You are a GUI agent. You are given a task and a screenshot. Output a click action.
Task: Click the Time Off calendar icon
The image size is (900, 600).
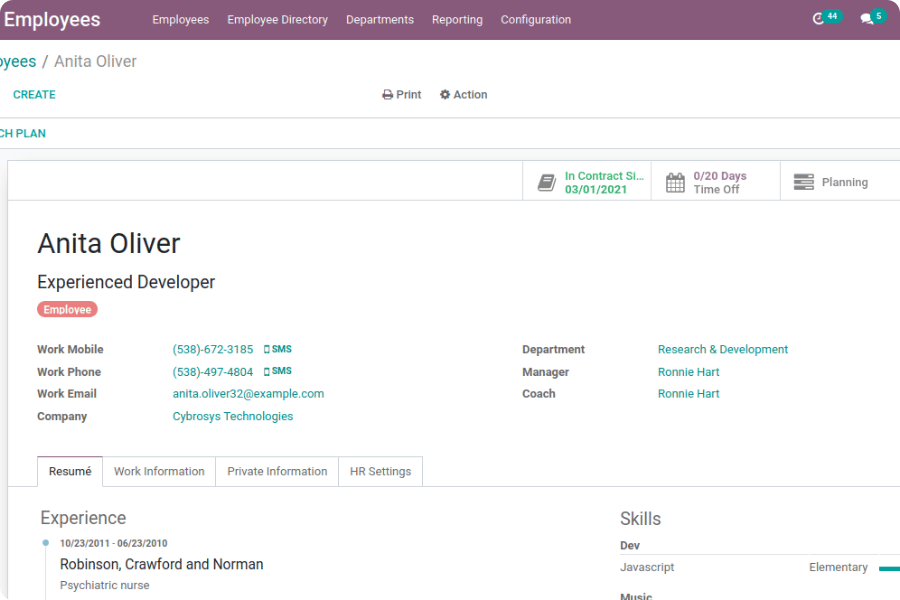[x=676, y=182]
